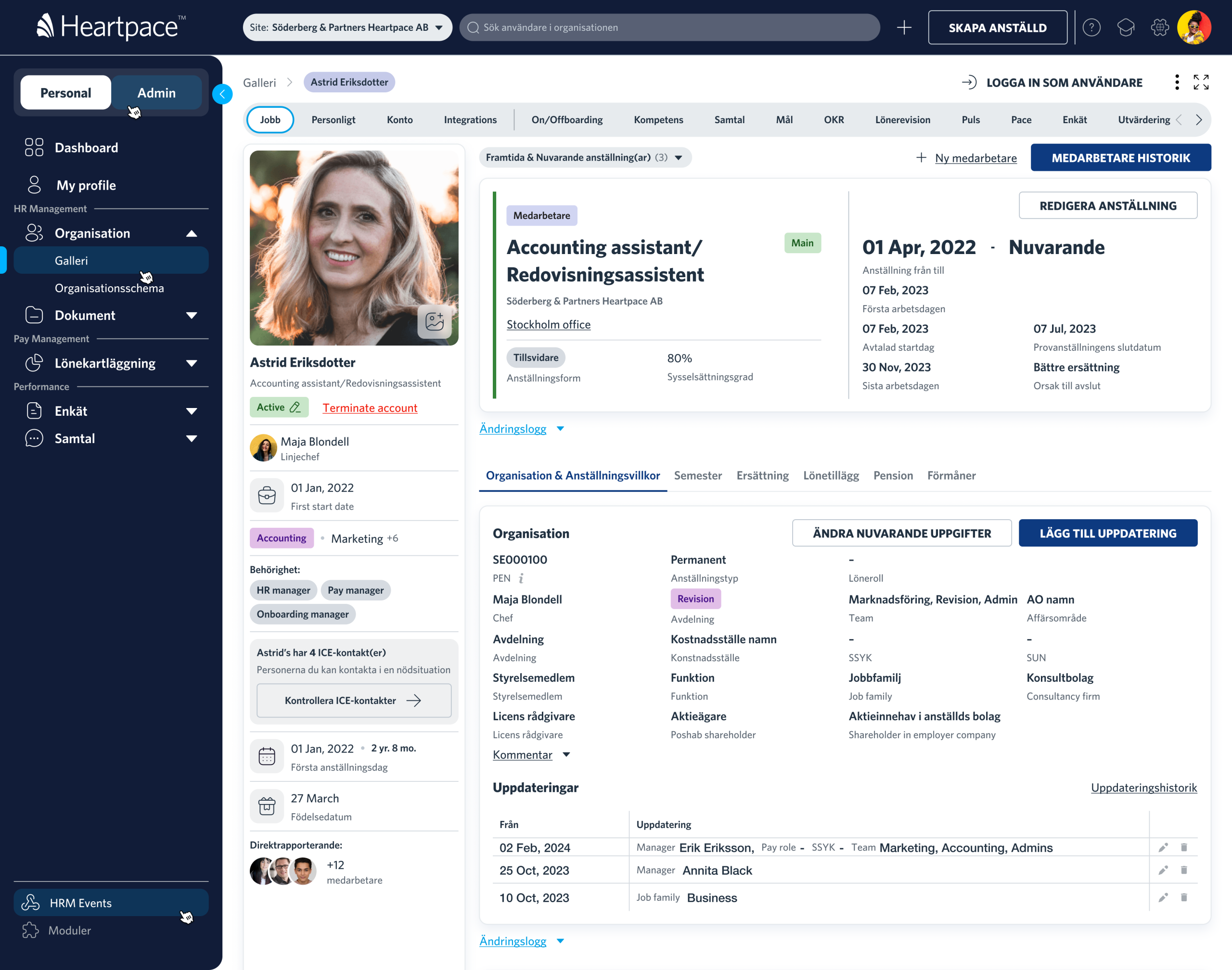Viewport: 1232px width, 970px height.
Task: Delete the 10 Oct, 2023 update
Action: click(1184, 897)
